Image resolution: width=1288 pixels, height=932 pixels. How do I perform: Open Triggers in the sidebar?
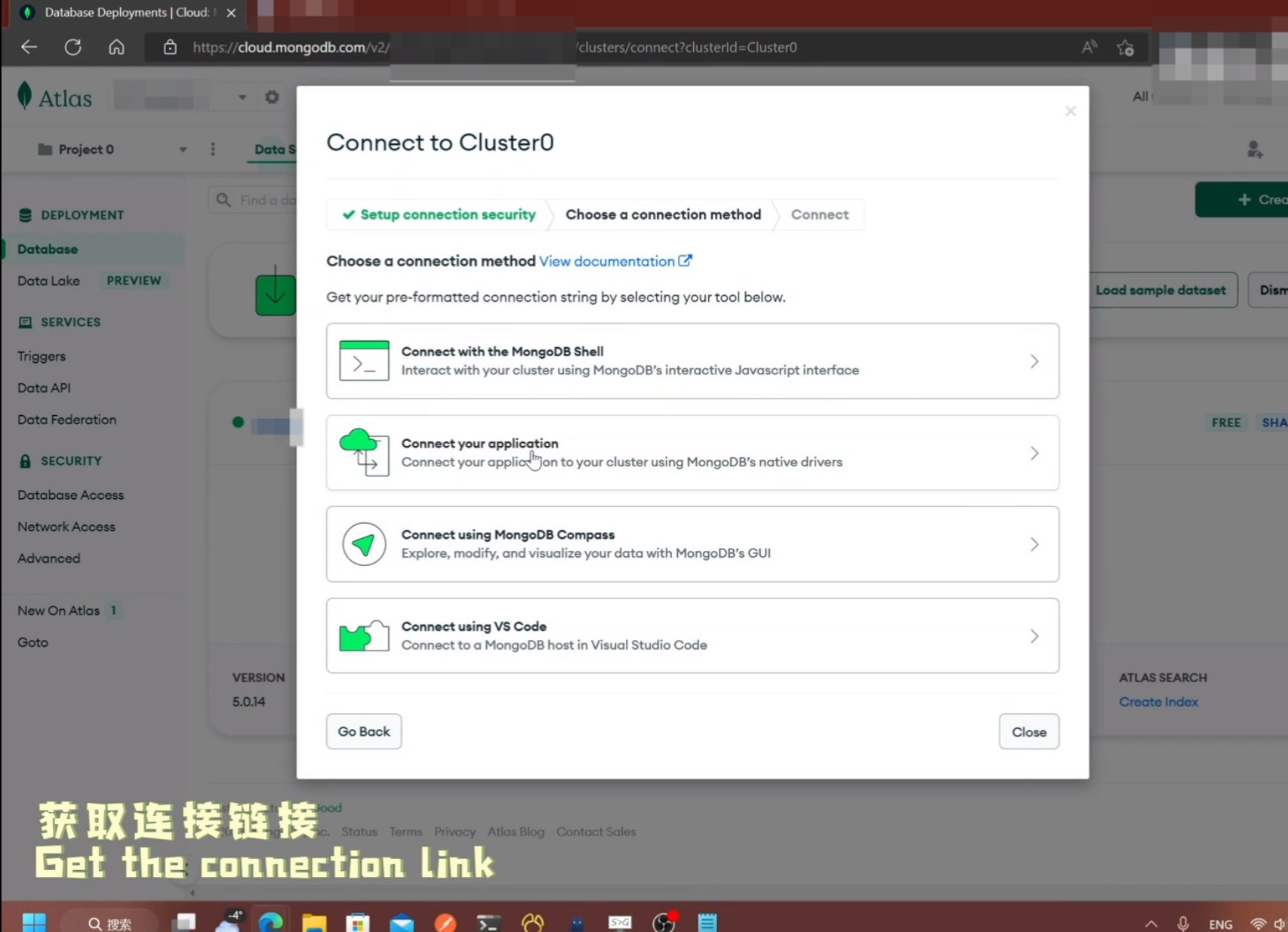click(42, 356)
